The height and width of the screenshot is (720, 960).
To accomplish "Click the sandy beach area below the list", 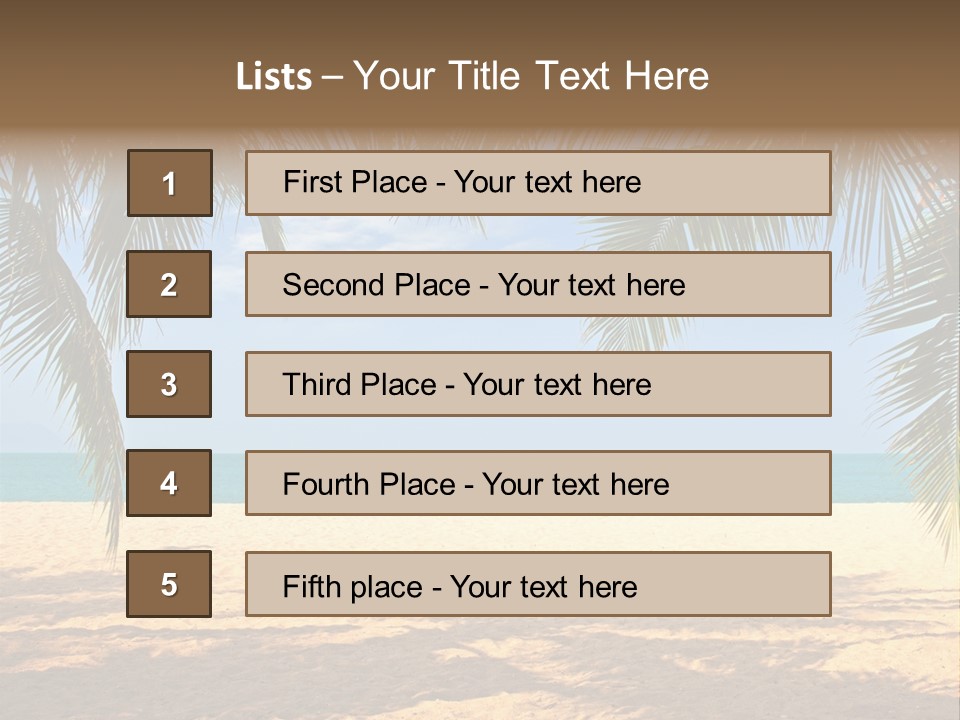I will [480, 670].
